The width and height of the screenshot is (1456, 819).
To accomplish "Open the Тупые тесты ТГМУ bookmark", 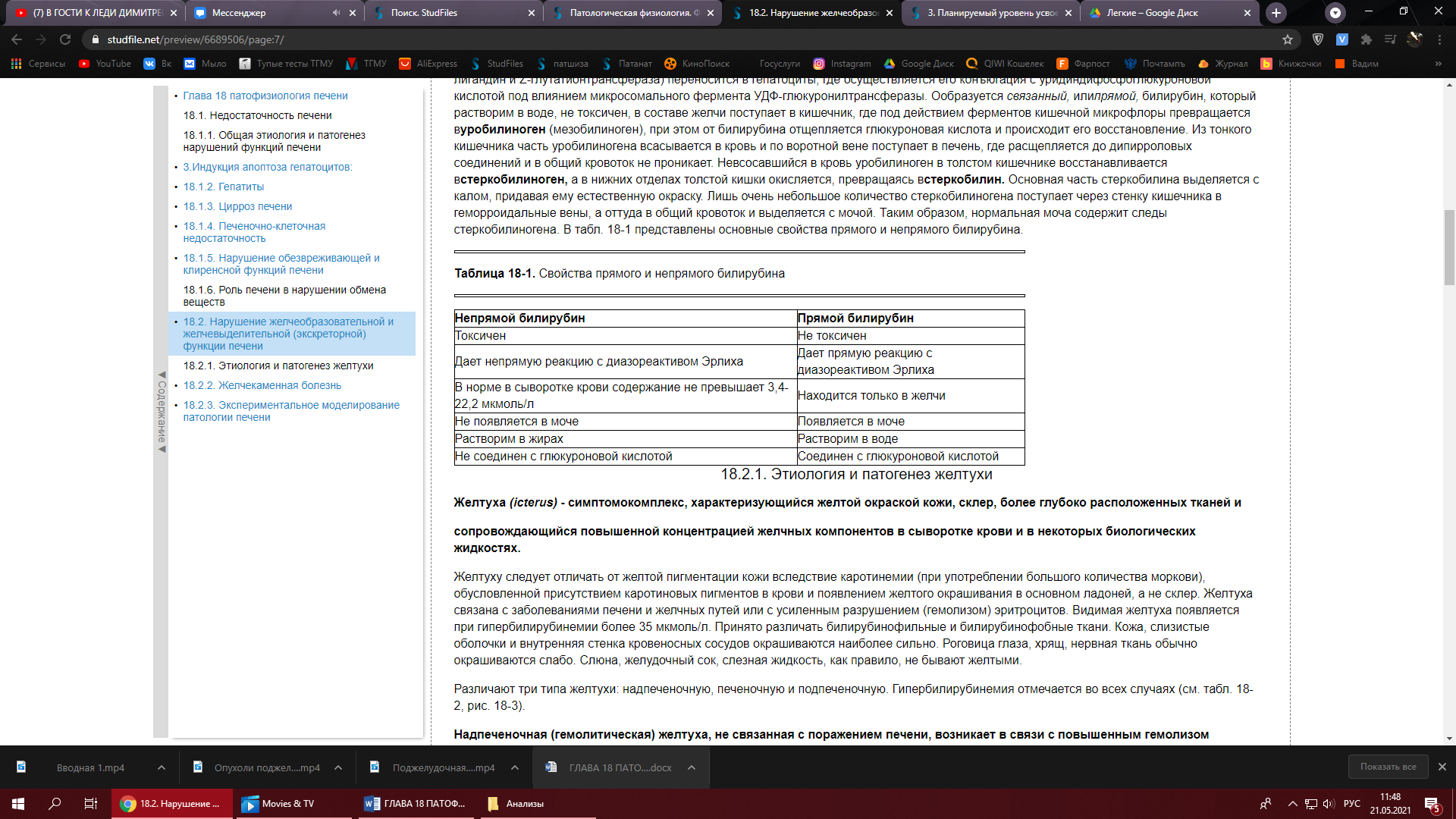I will [x=286, y=64].
